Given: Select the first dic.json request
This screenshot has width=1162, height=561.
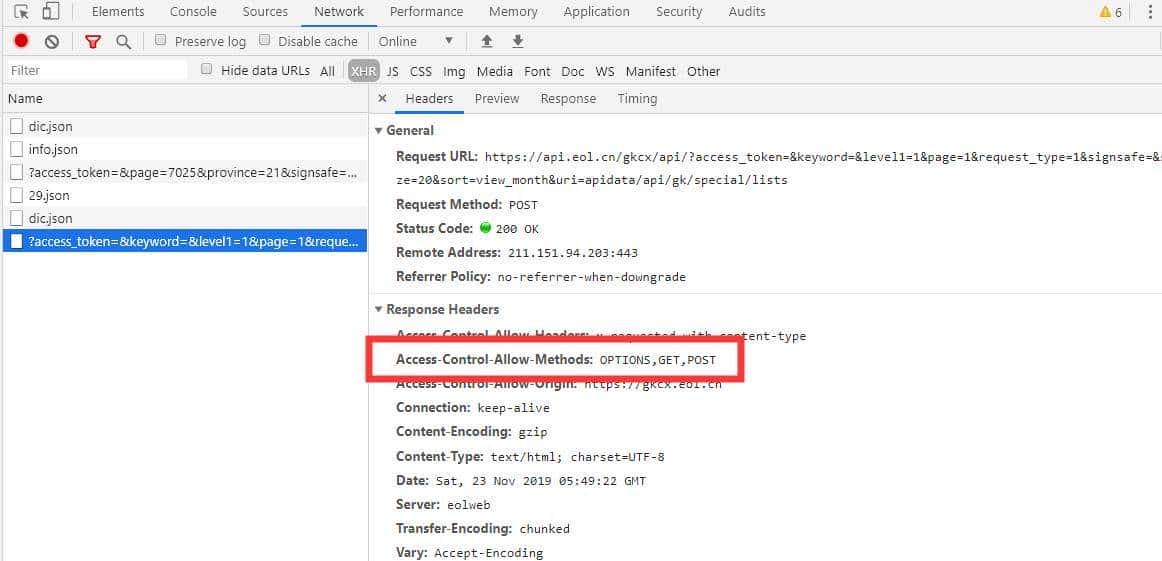Looking at the screenshot, I should click(185, 127).
